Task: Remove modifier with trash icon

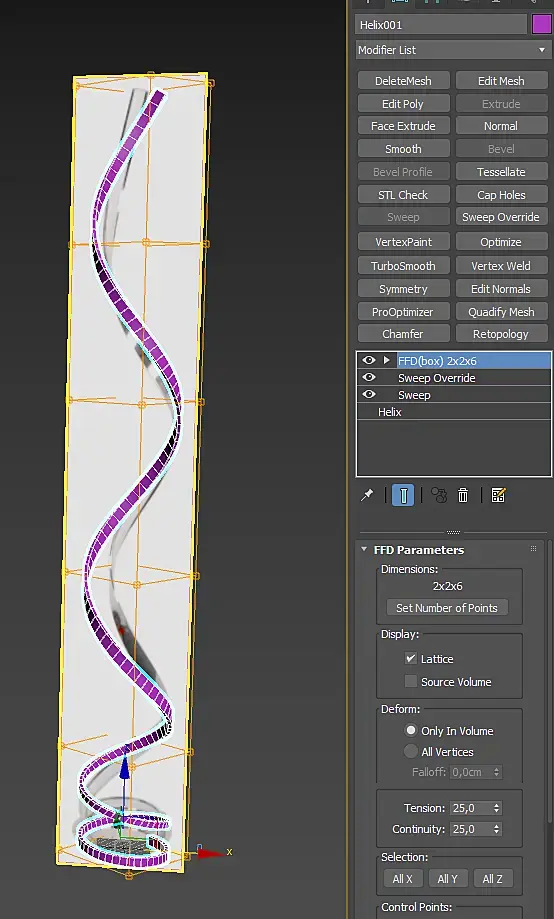Action: point(463,495)
